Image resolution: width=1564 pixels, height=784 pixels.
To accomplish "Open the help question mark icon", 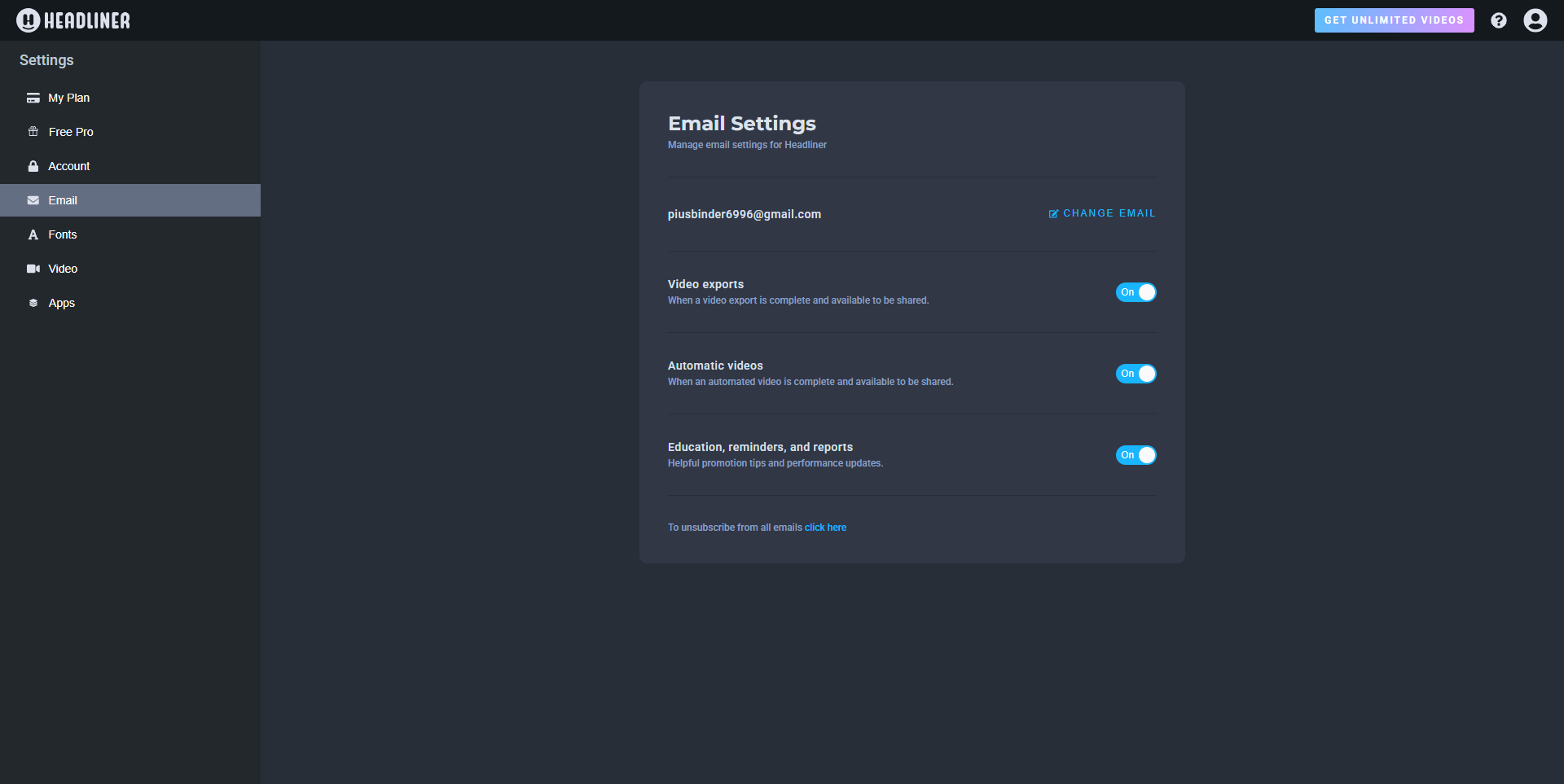I will [x=1498, y=20].
